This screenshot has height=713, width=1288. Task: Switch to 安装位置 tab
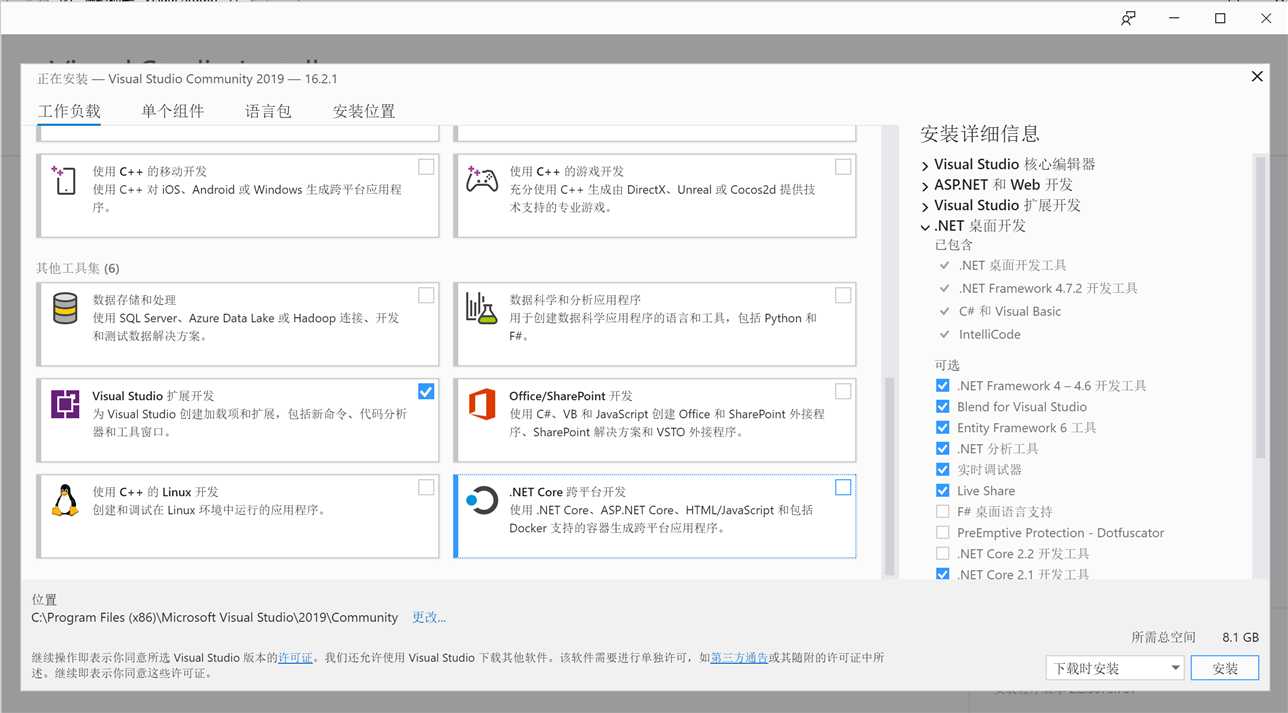pyautogui.click(x=364, y=111)
